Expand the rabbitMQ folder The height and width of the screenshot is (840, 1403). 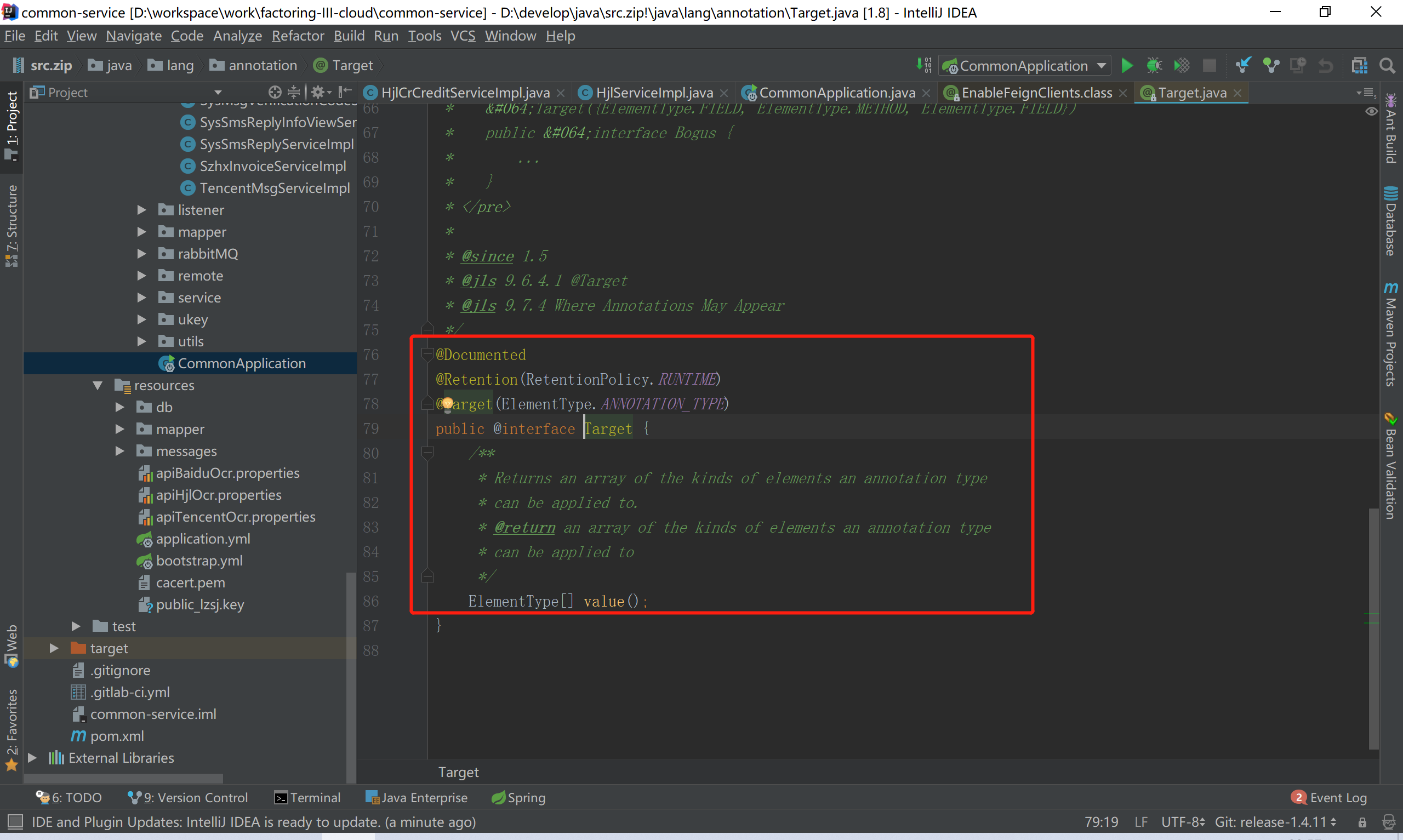tap(141, 254)
